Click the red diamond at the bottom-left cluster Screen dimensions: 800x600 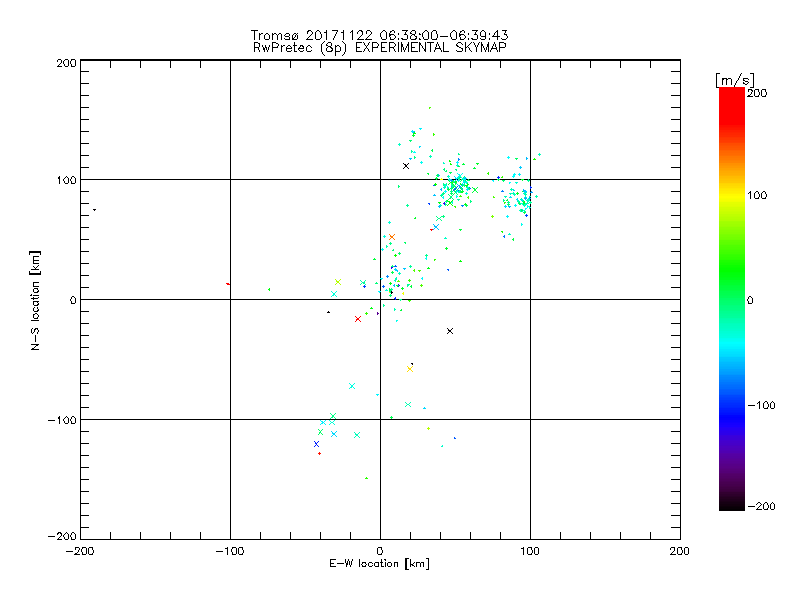tap(319, 454)
